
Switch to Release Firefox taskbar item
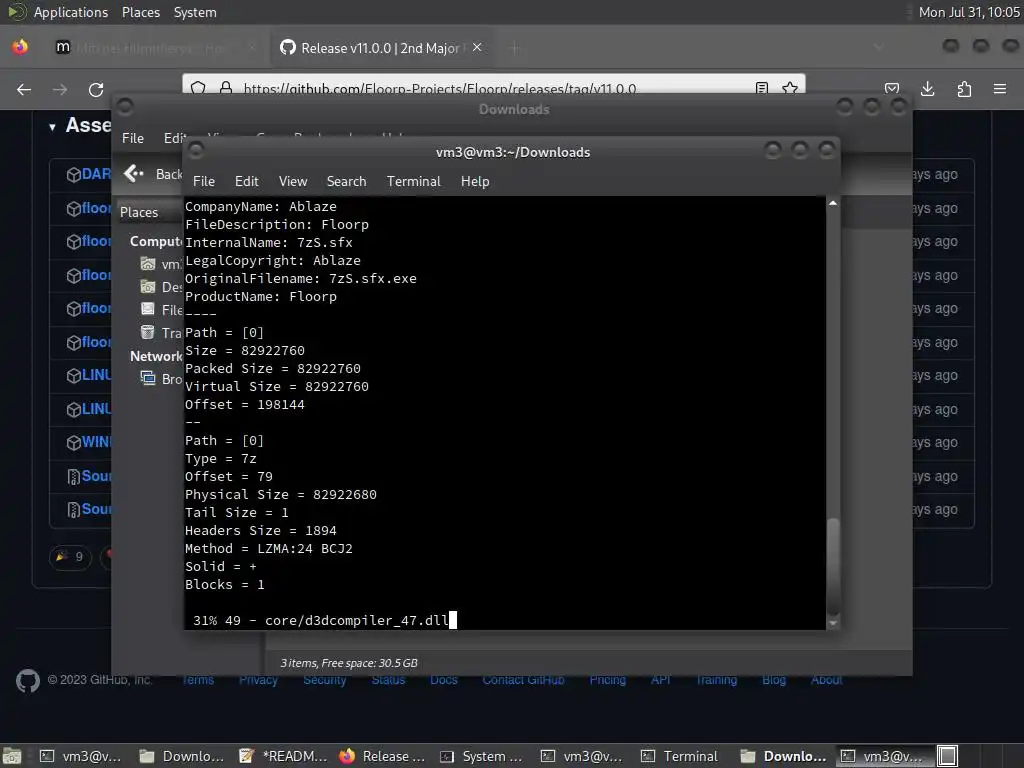383,756
